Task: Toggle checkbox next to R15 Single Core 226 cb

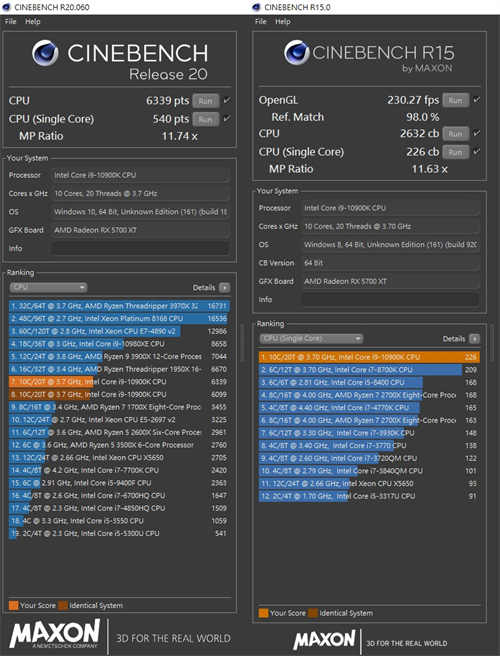Action: (x=476, y=152)
